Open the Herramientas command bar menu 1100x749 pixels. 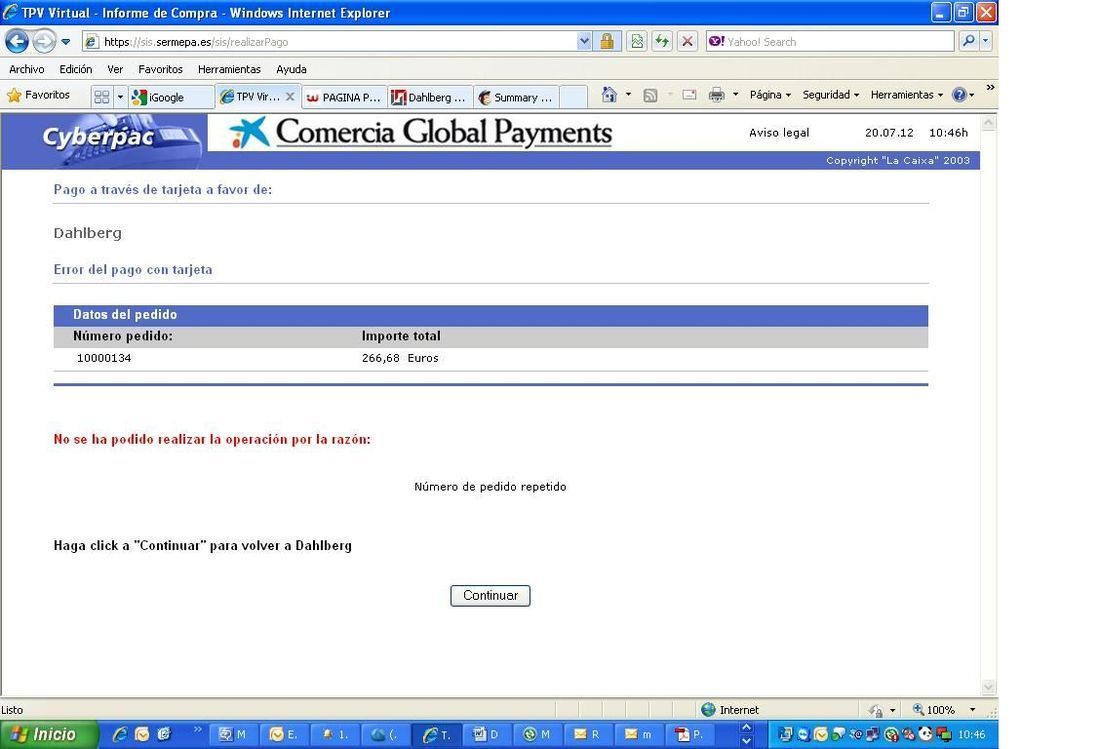(x=906, y=95)
